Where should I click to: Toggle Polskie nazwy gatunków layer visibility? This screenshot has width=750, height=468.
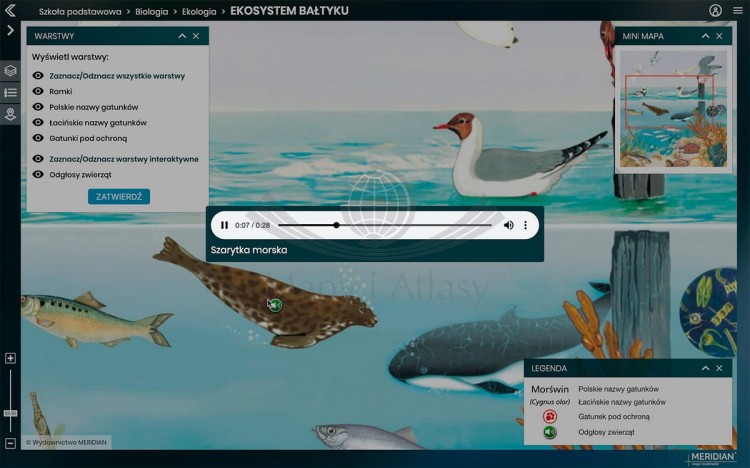coord(38,106)
